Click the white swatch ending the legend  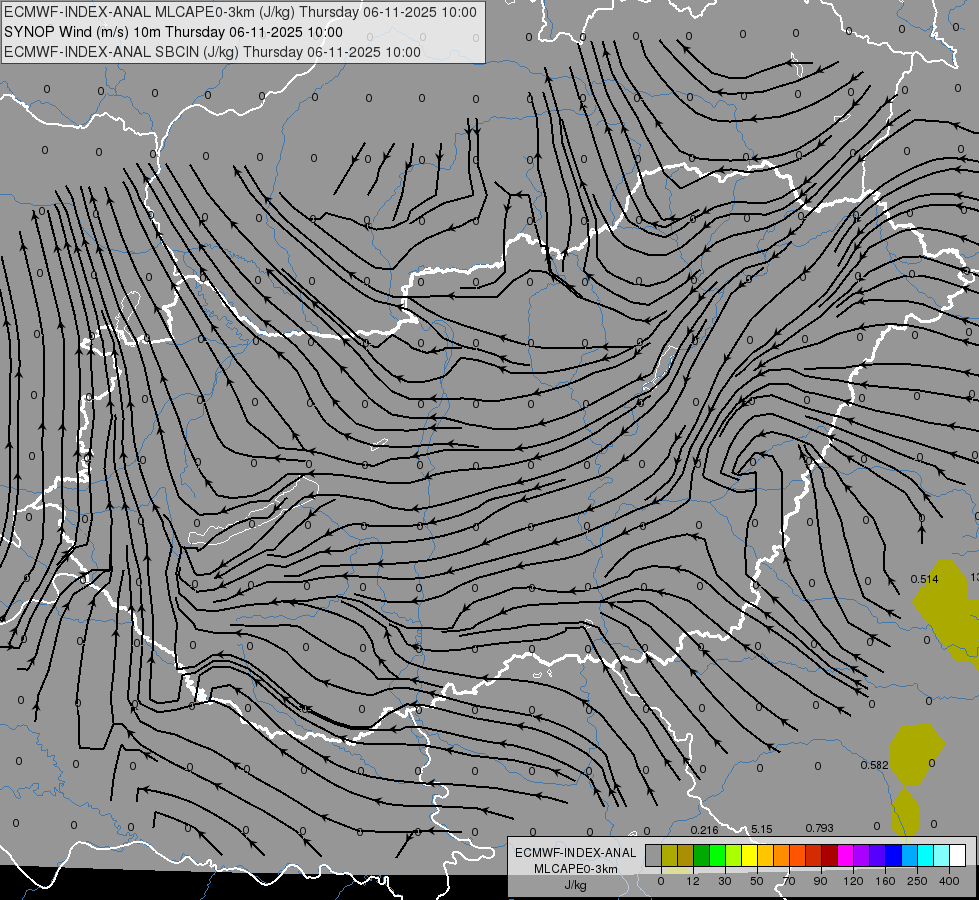[957, 855]
